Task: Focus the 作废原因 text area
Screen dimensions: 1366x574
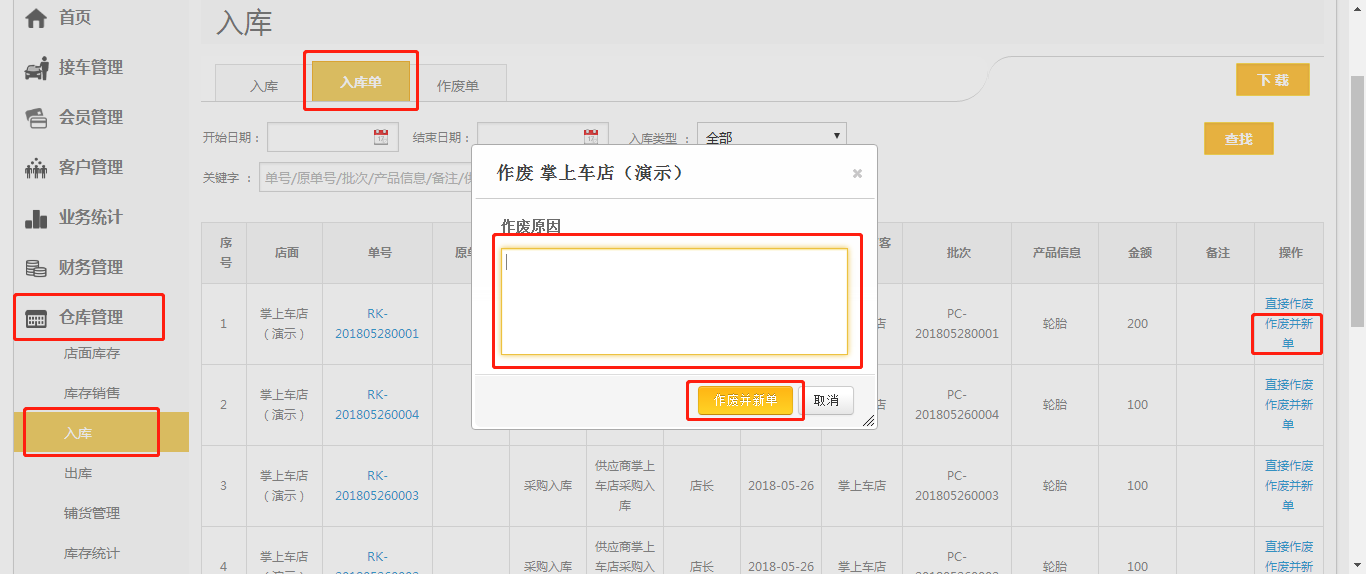Action: (674, 302)
